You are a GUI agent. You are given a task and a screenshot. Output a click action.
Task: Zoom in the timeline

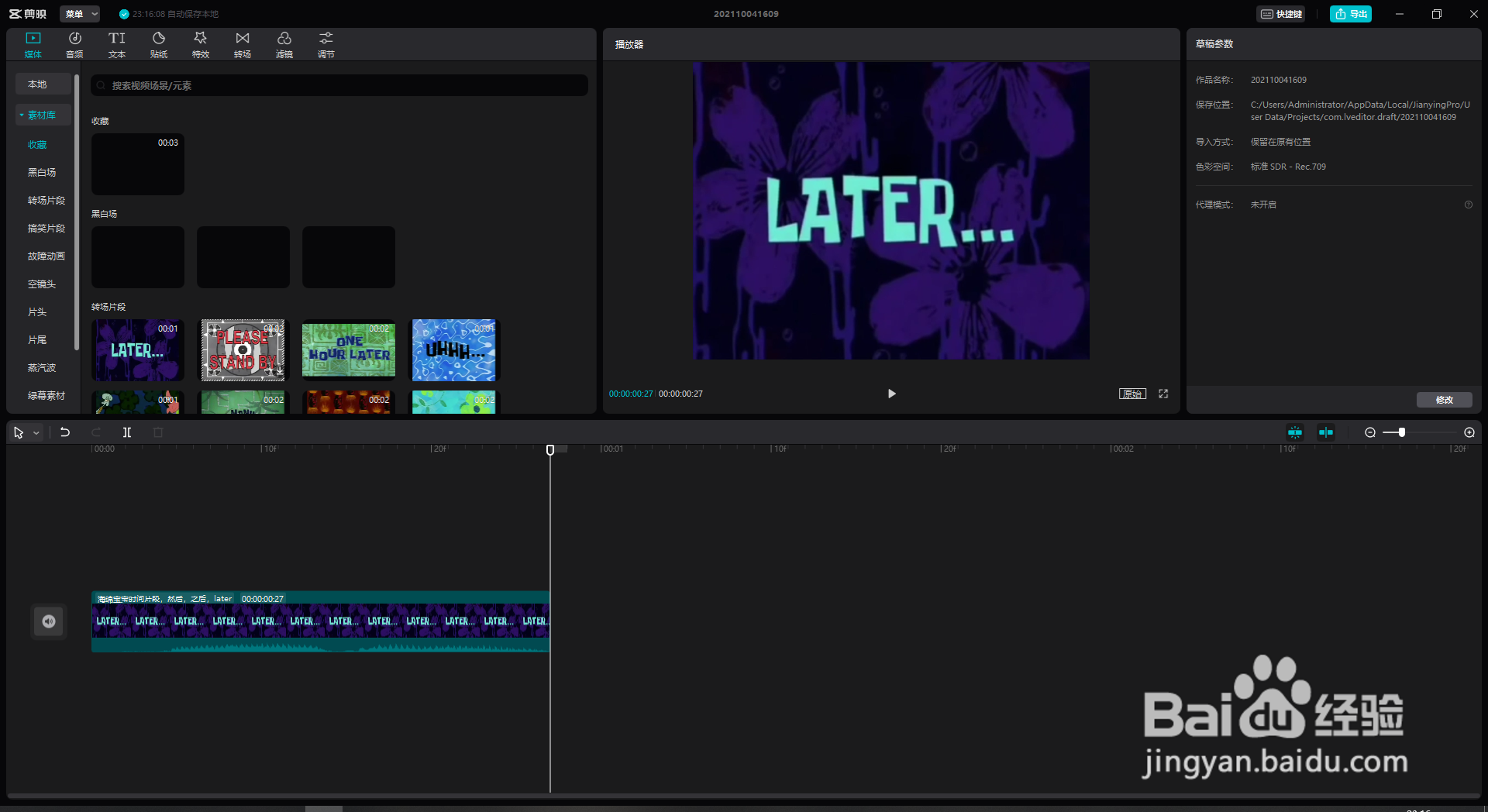coord(1469,432)
